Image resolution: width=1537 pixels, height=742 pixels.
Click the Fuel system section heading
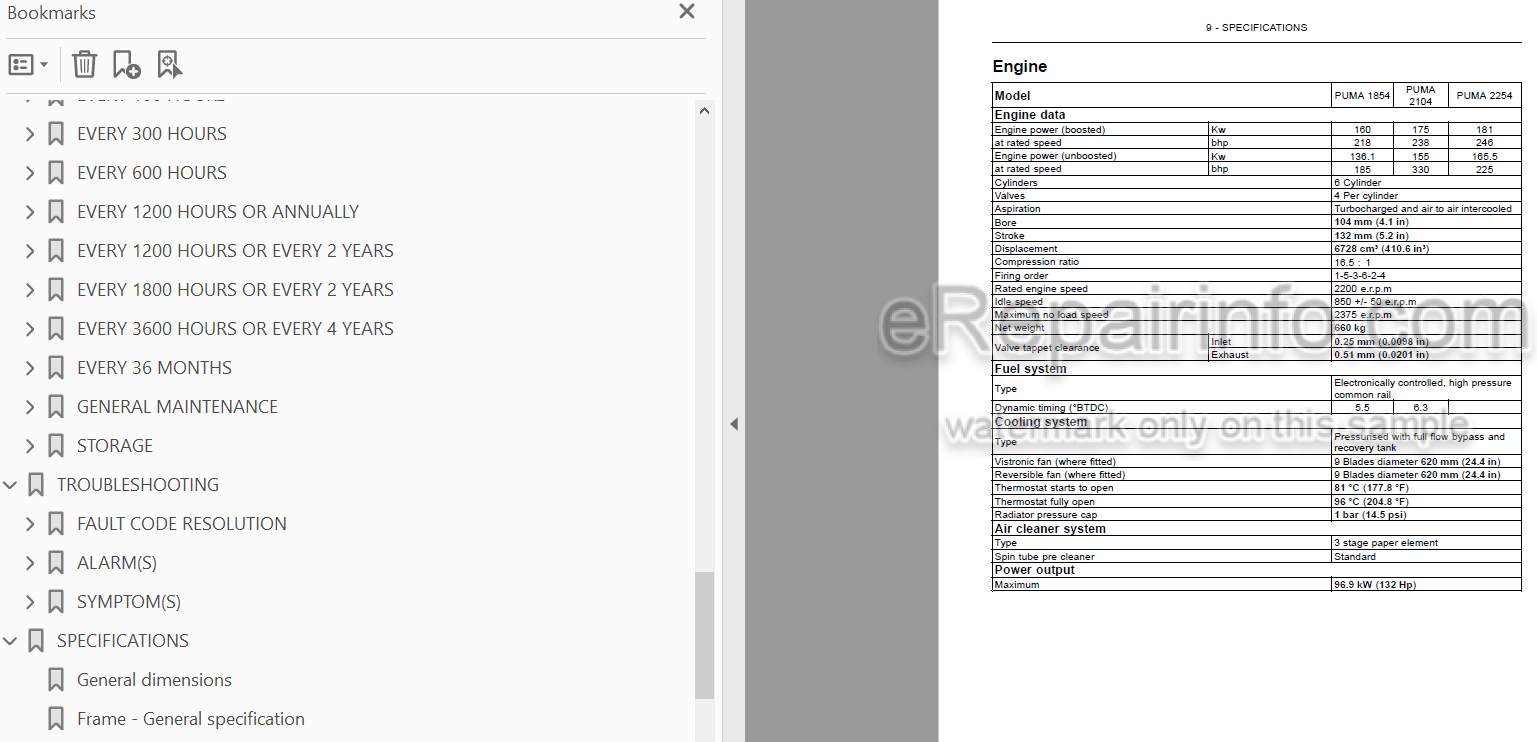click(1030, 369)
